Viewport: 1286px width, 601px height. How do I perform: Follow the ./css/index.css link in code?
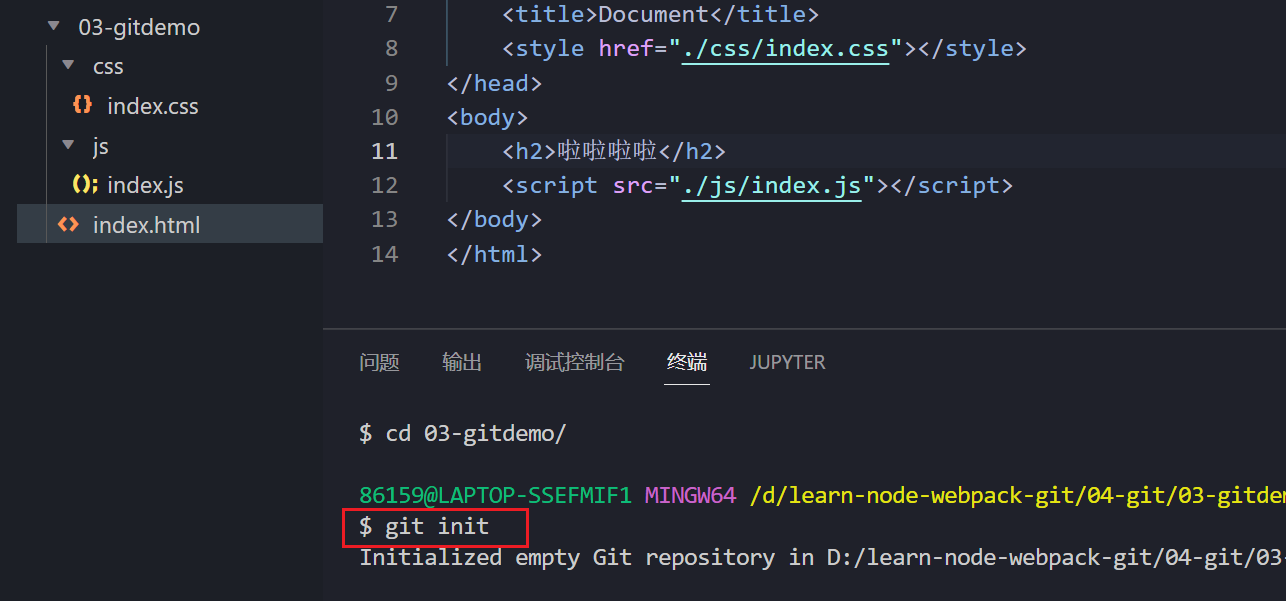click(x=785, y=48)
